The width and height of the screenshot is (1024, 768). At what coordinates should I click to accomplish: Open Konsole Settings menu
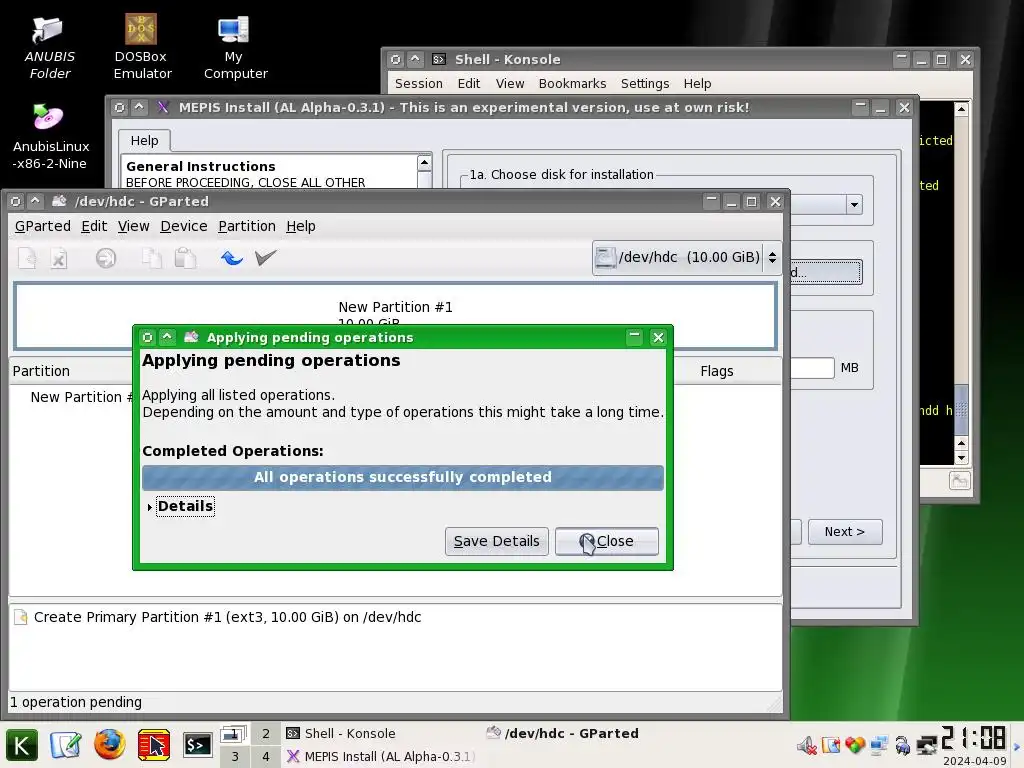(645, 84)
